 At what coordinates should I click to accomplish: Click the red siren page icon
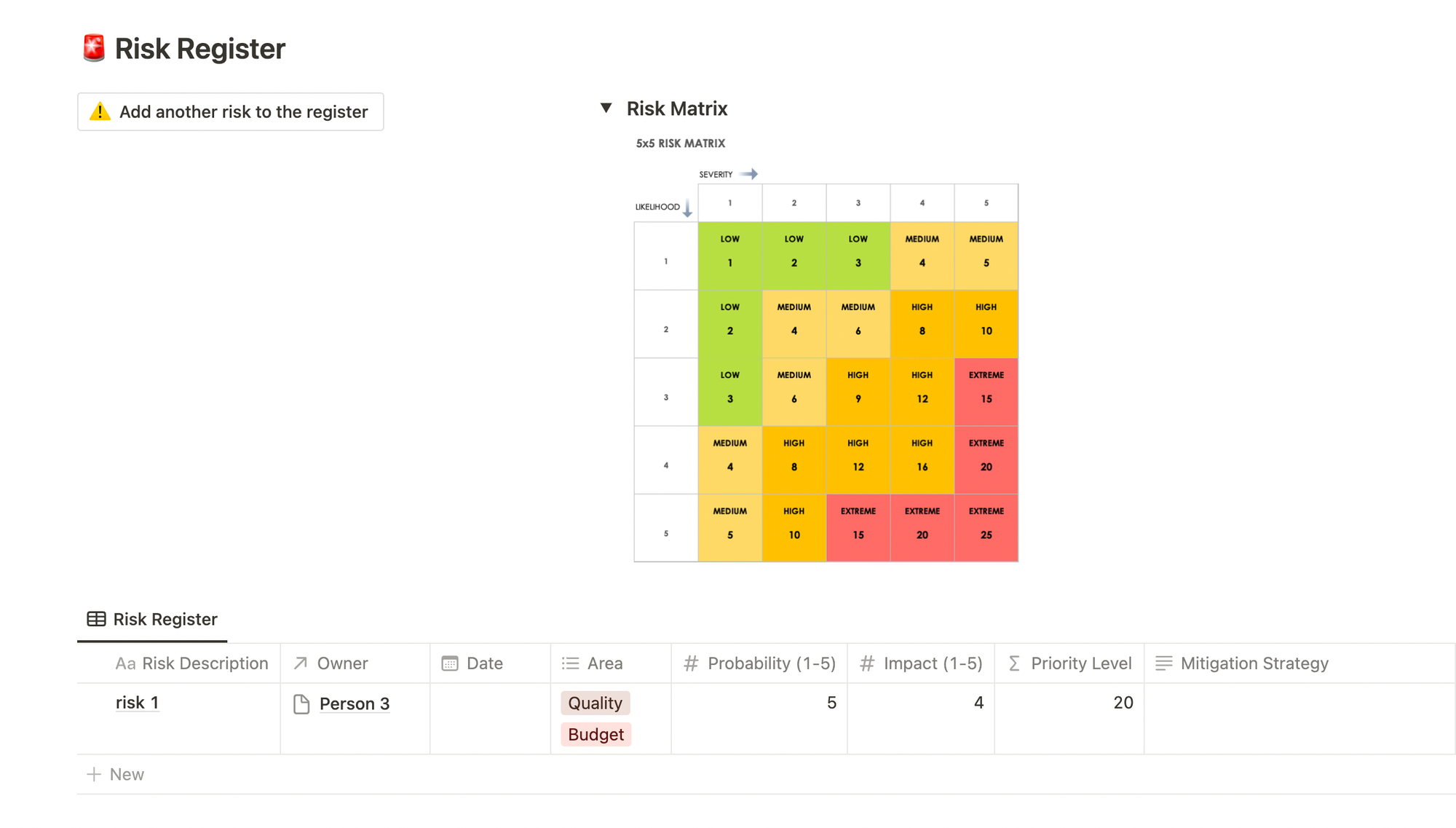click(x=94, y=48)
